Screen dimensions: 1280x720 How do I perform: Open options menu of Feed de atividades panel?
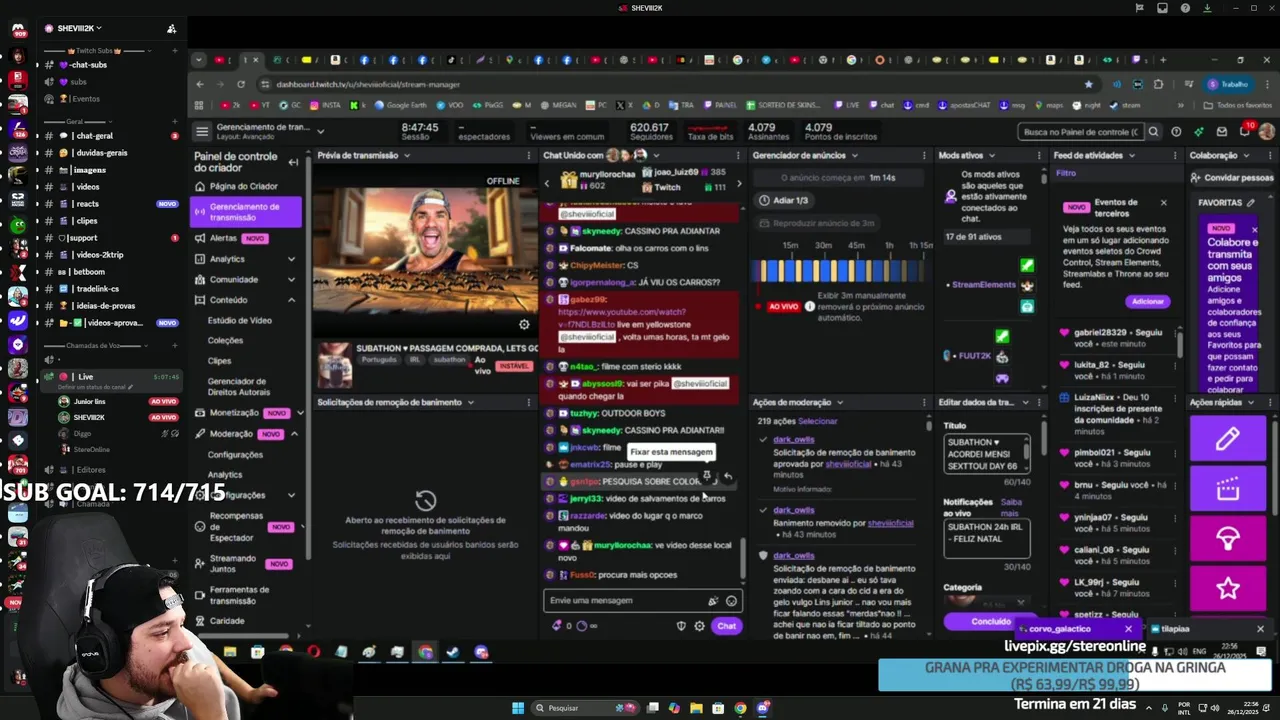pyautogui.click(x=1176, y=155)
